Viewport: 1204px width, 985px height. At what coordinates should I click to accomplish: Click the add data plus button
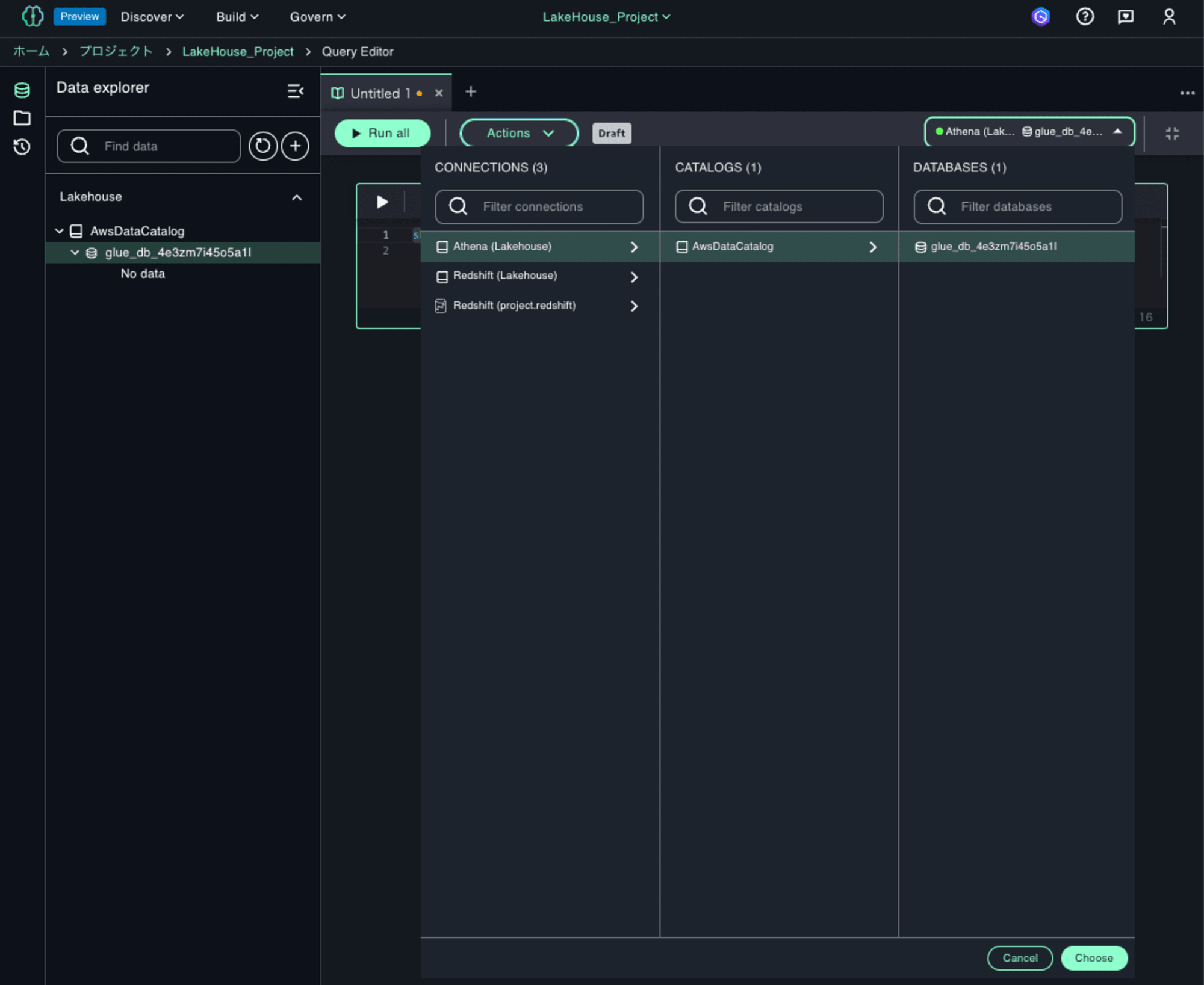pos(295,146)
